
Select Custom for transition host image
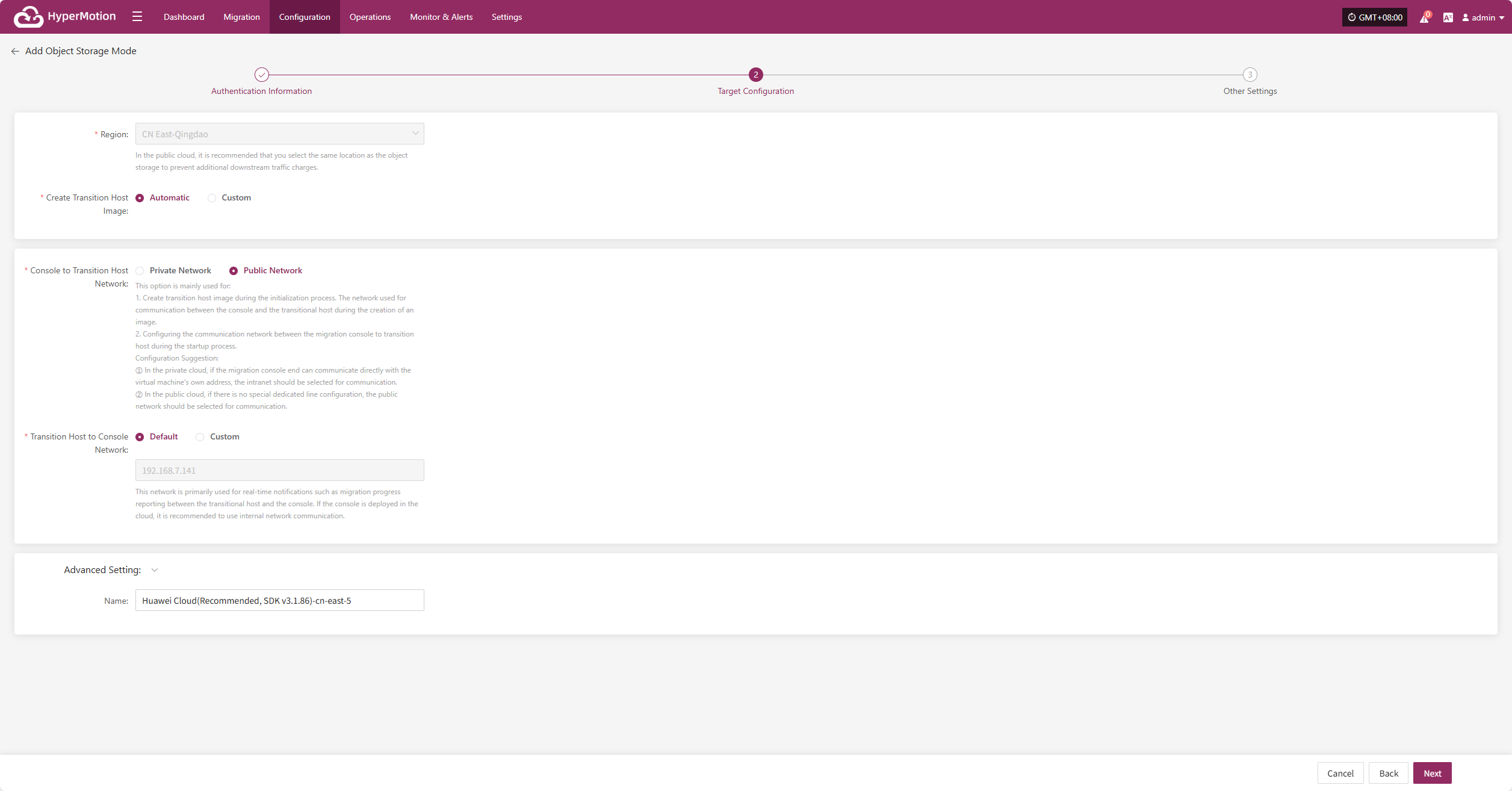click(229, 197)
